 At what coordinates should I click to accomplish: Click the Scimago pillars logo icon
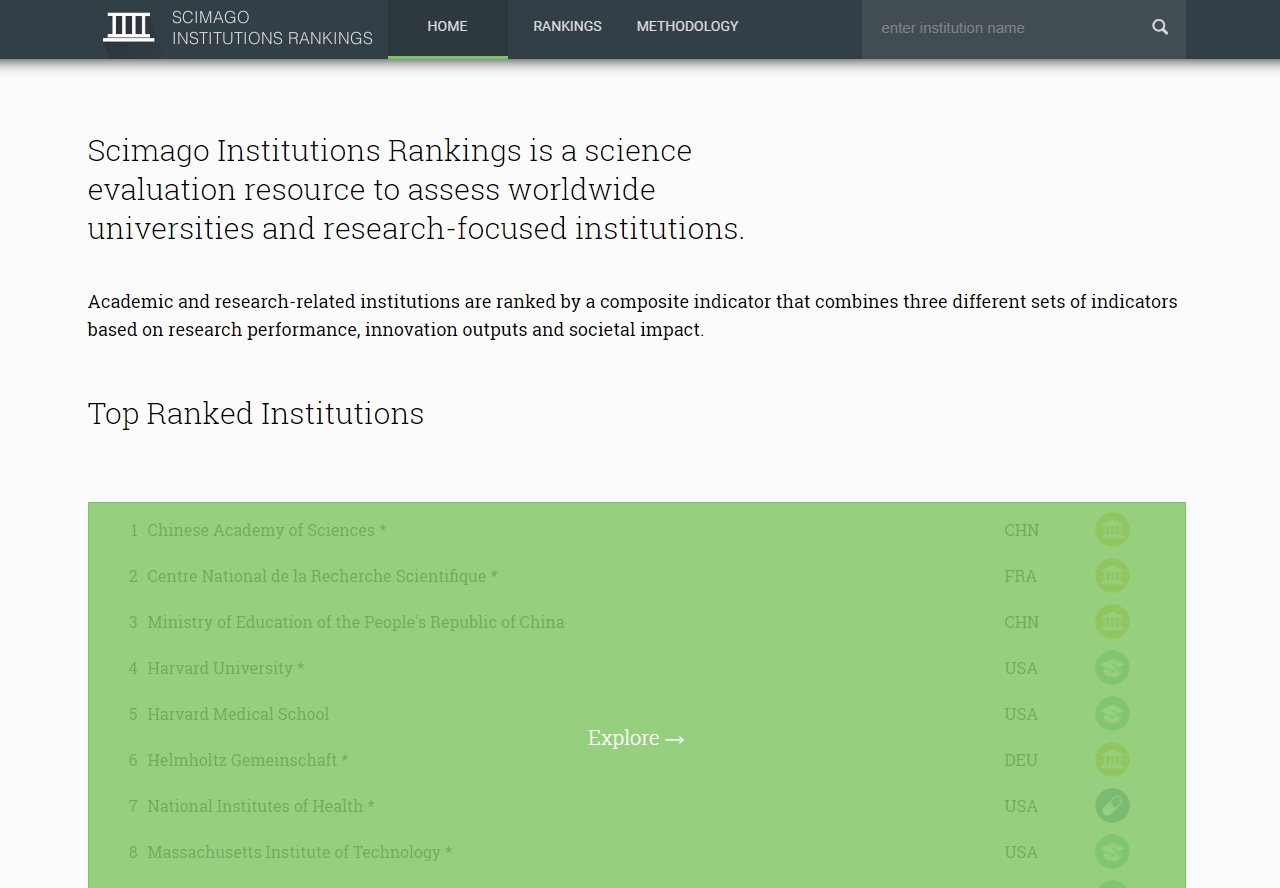(x=129, y=27)
